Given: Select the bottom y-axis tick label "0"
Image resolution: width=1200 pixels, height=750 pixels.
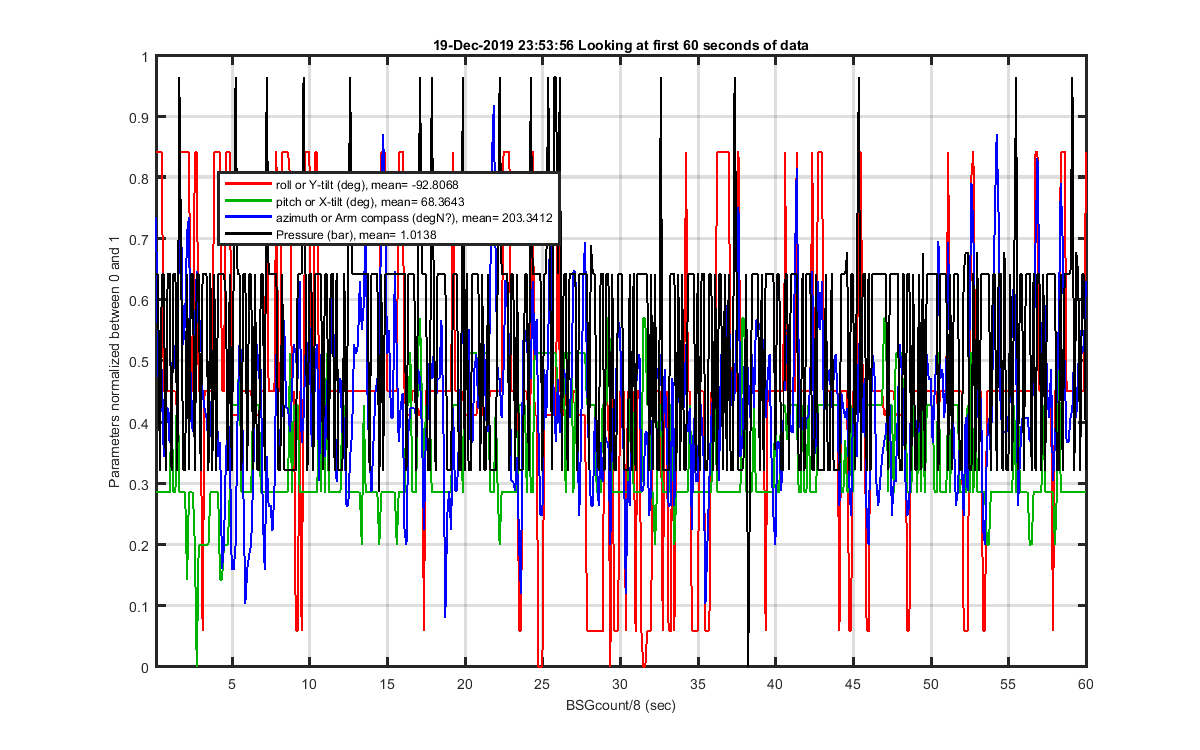Looking at the screenshot, I should coord(144,668).
